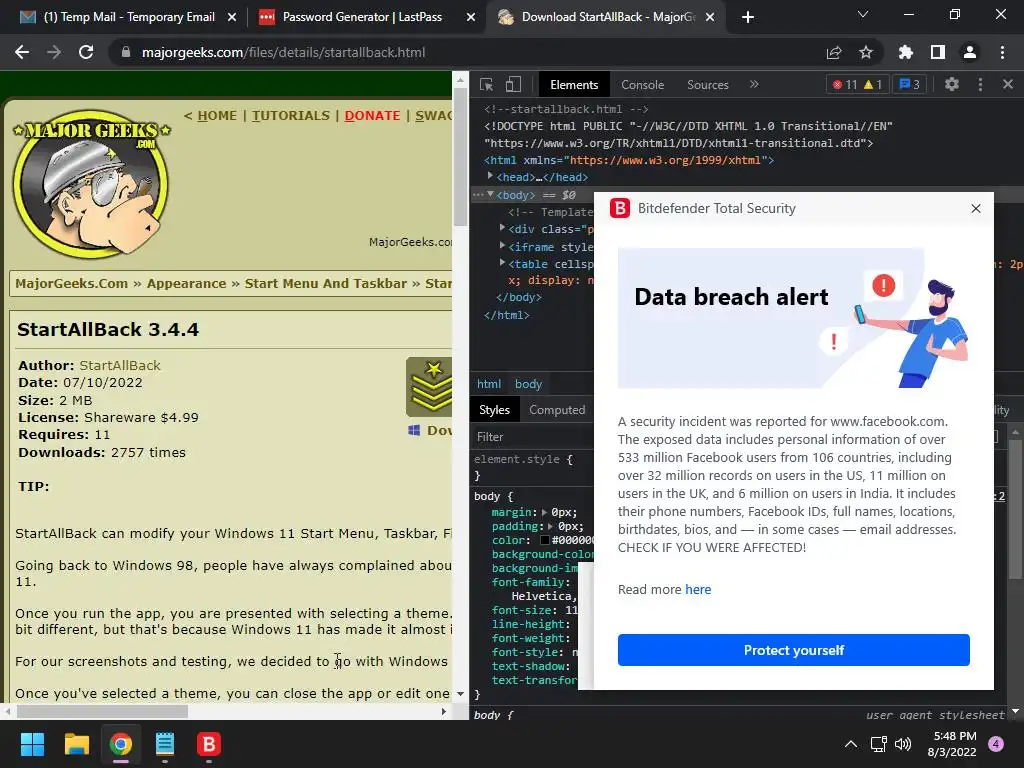Expand the margin shorthand property
Viewport: 1024px width, 768px height.
[545, 512]
